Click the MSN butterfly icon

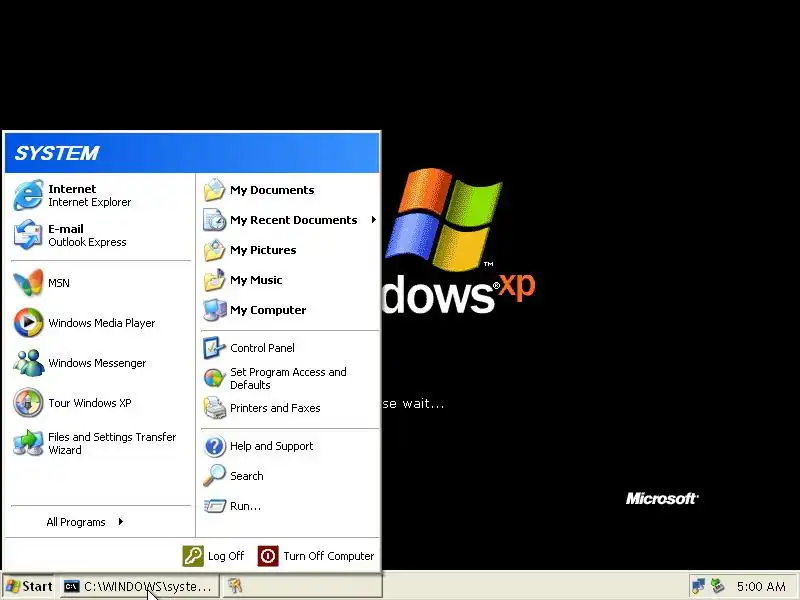[x=28, y=283]
